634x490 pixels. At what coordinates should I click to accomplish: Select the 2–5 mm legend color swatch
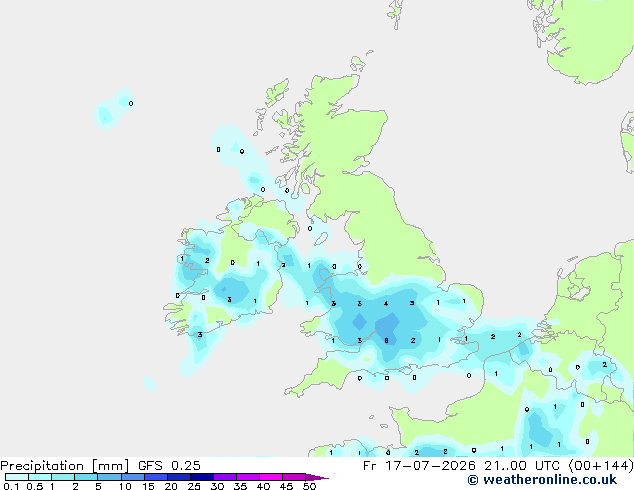[x=86, y=477]
